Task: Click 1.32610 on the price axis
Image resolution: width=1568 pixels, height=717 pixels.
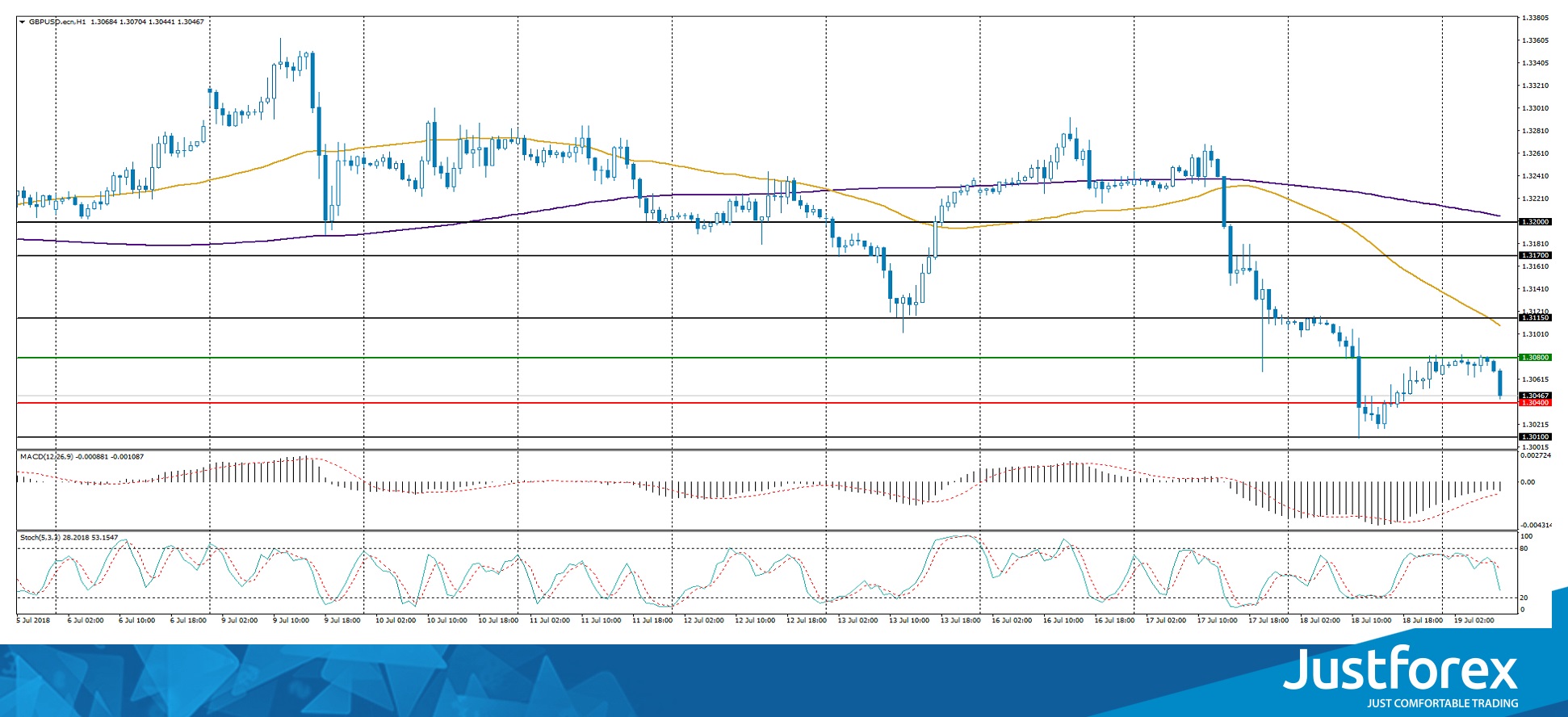Action: (x=1535, y=153)
